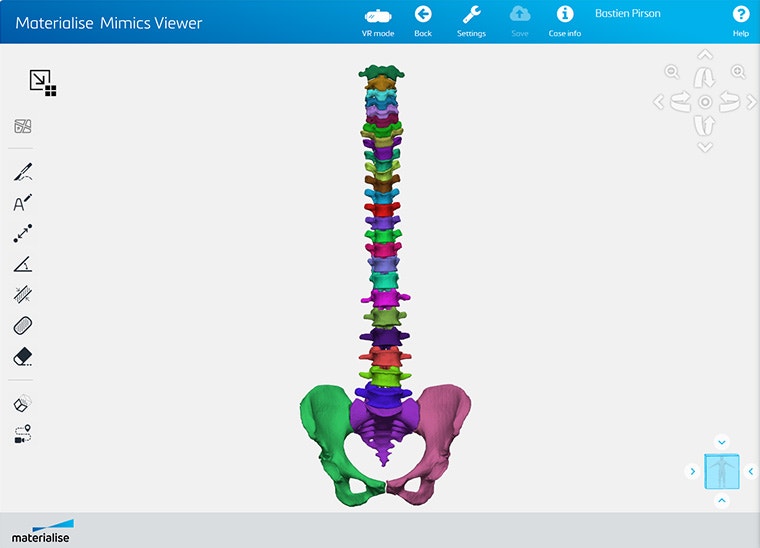Select the distance measurement tool
Image resolution: width=760 pixels, height=548 pixels.
click(23, 234)
